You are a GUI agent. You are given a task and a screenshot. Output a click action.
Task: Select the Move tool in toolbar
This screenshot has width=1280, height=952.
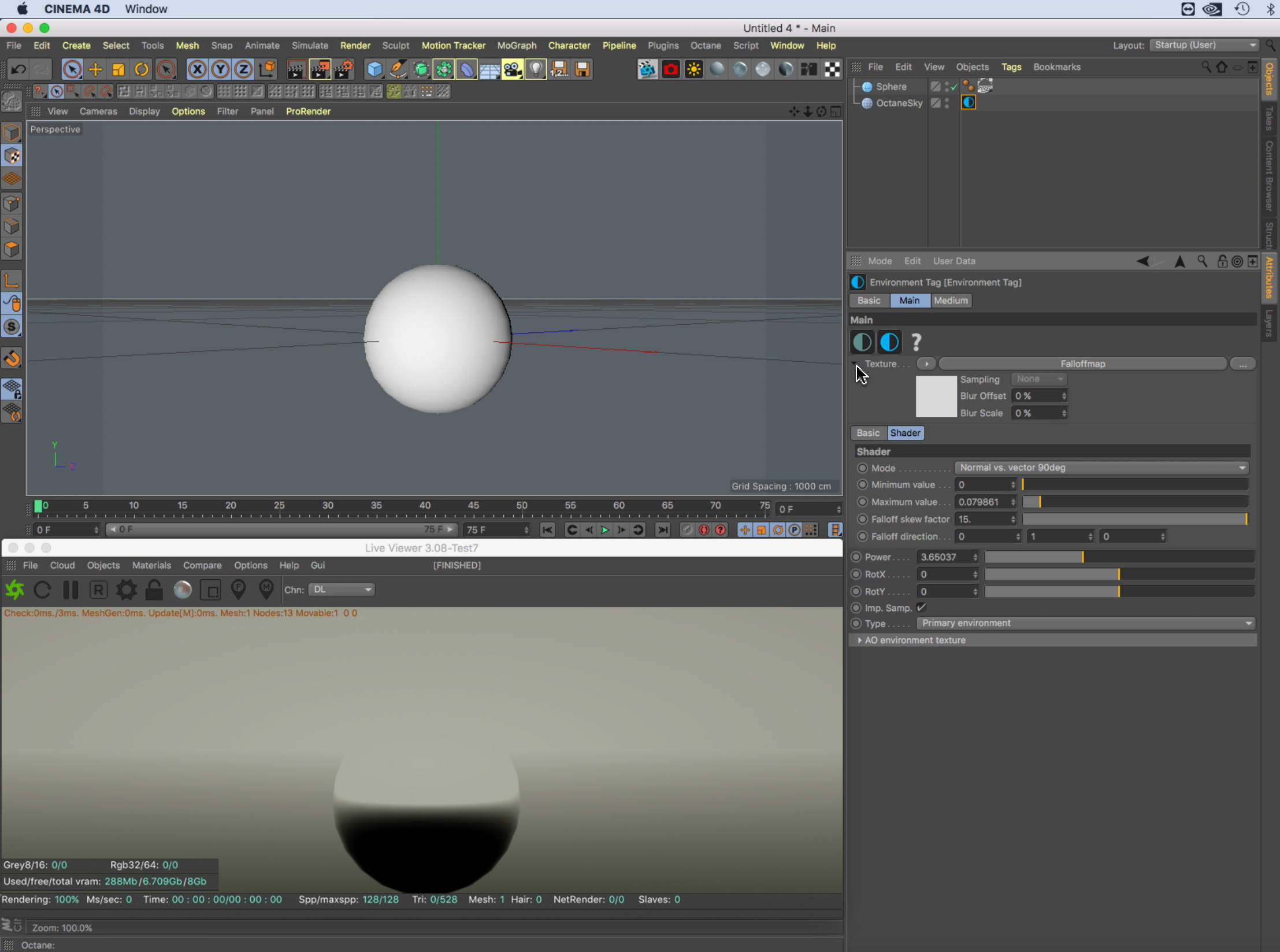click(95, 69)
